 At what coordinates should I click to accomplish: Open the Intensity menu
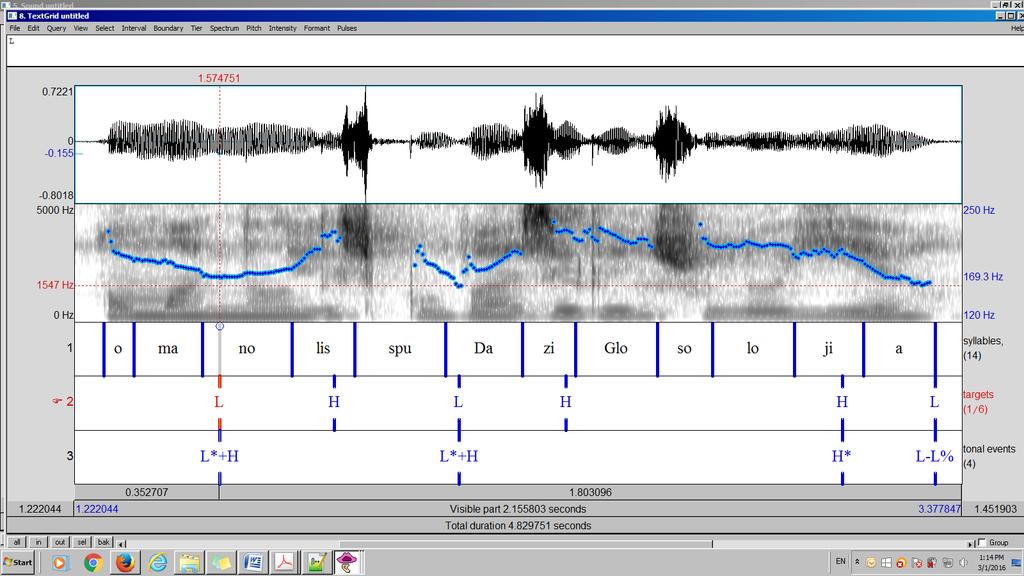[282, 28]
